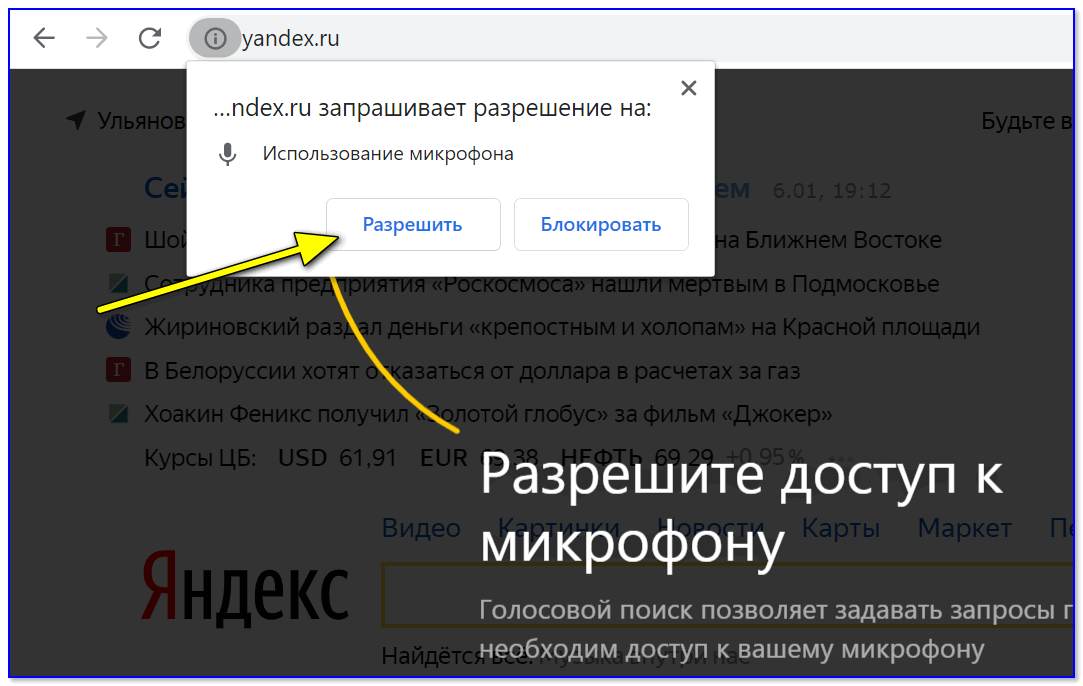Open the Маркет tab

[x=964, y=528]
